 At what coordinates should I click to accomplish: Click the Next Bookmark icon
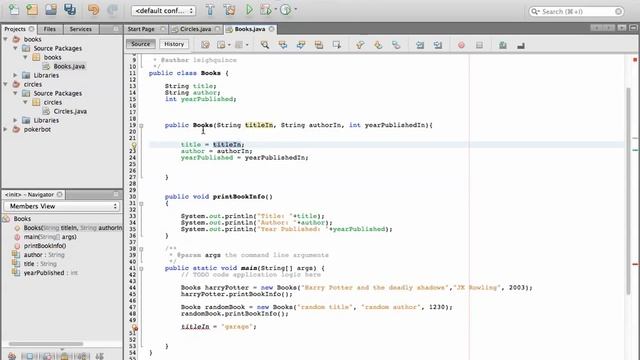[x=378, y=45]
